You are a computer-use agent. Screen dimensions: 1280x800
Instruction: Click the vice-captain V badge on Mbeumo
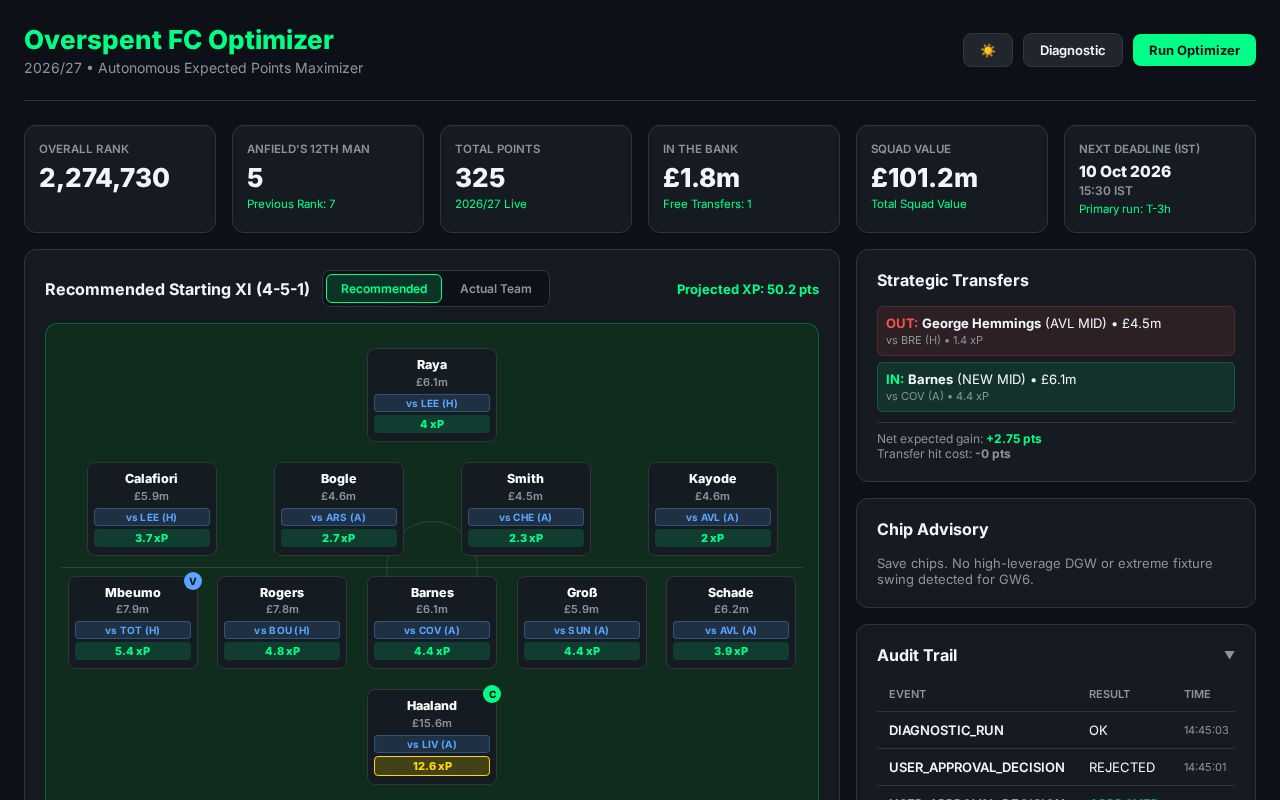[193, 581]
